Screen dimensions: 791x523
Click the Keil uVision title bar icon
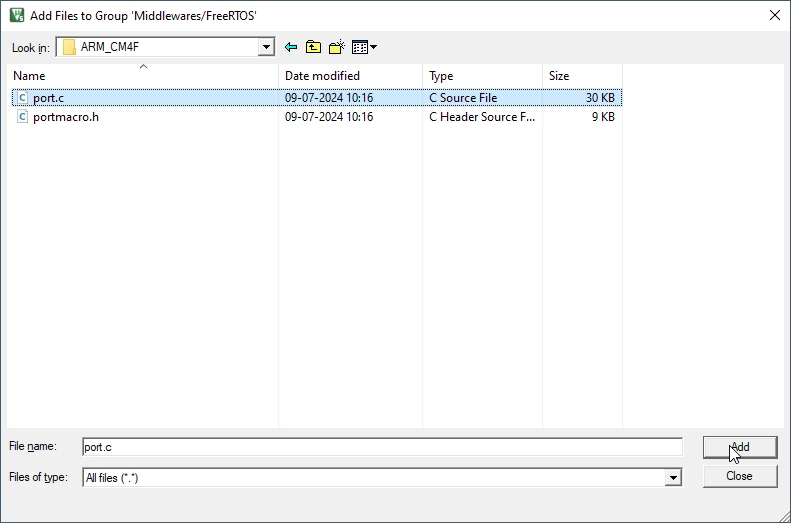click(x=16, y=15)
